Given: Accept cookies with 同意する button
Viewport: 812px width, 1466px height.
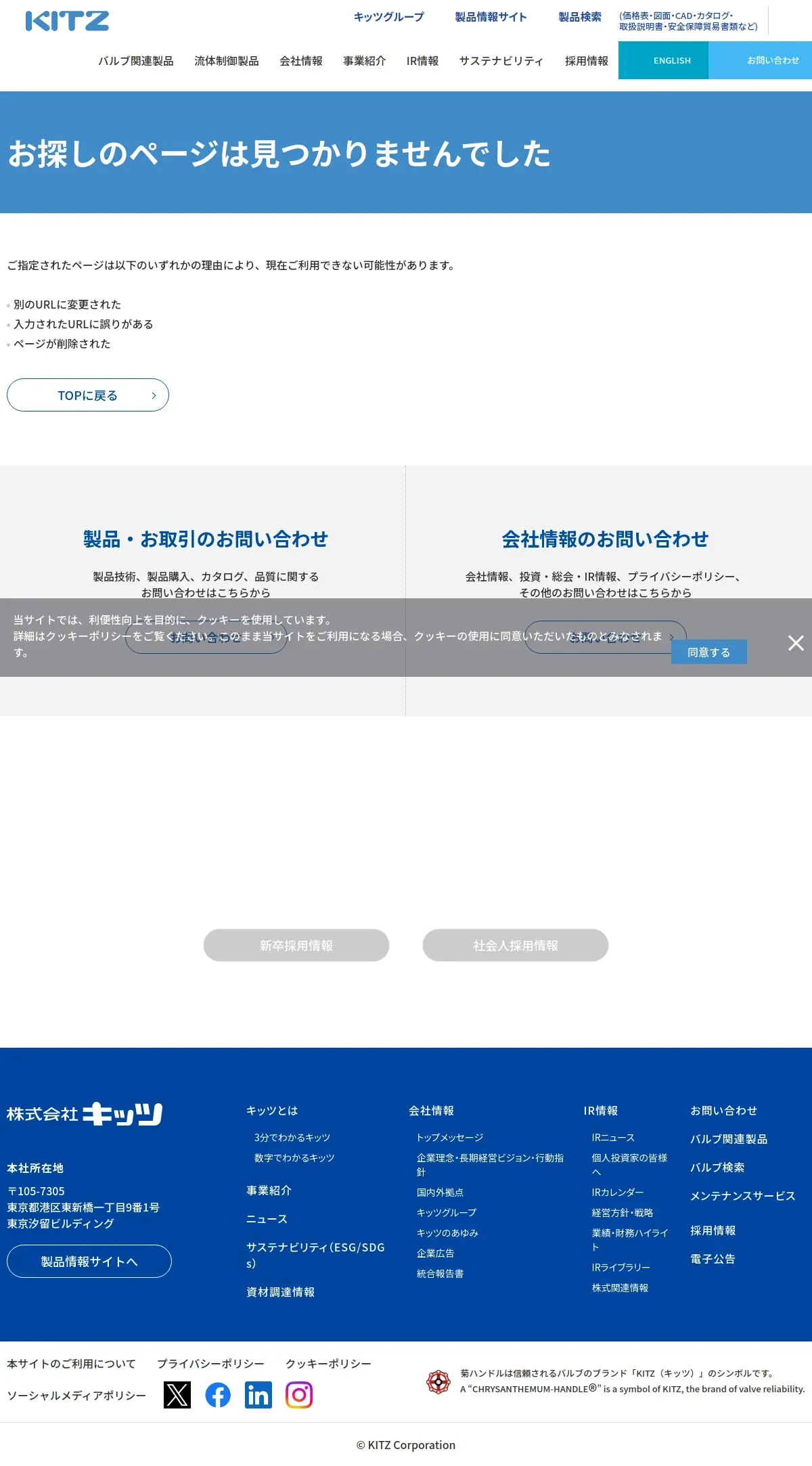Looking at the screenshot, I should (709, 652).
